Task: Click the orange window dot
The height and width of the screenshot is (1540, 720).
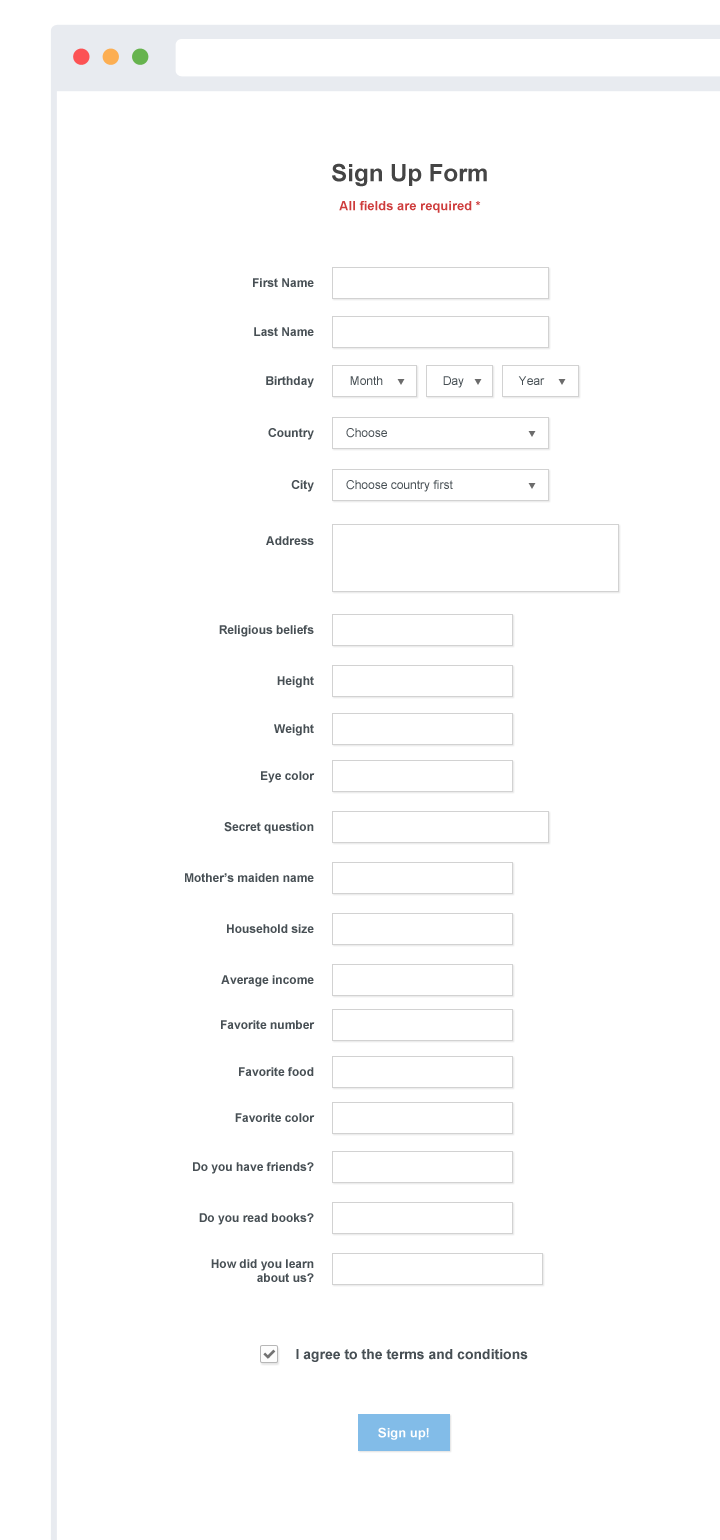Action: (x=111, y=57)
